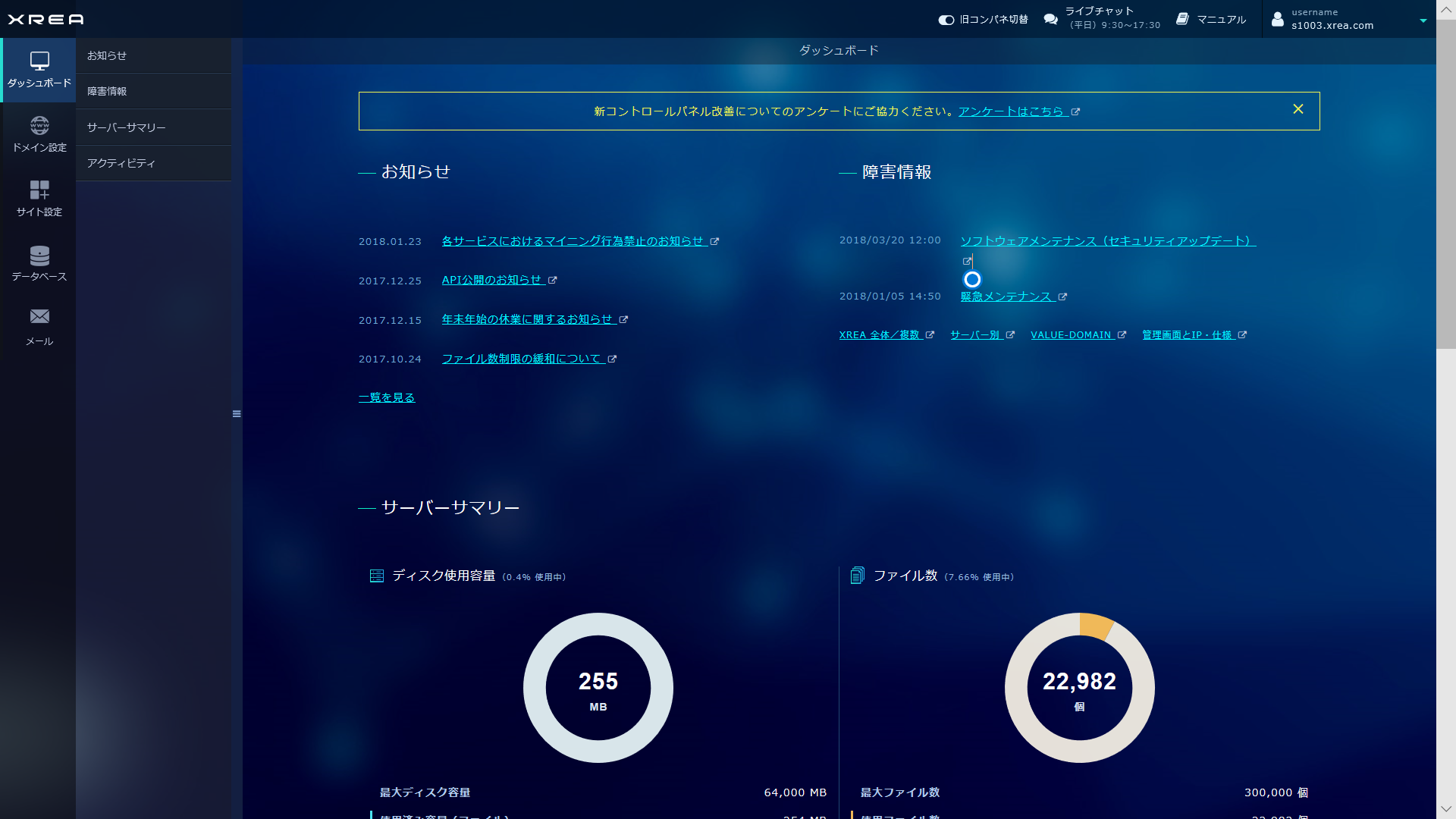The height and width of the screenshot is (819, 1456).
Task: Click the page scroll-down arrow
Action: click(x=1445, y=809)
